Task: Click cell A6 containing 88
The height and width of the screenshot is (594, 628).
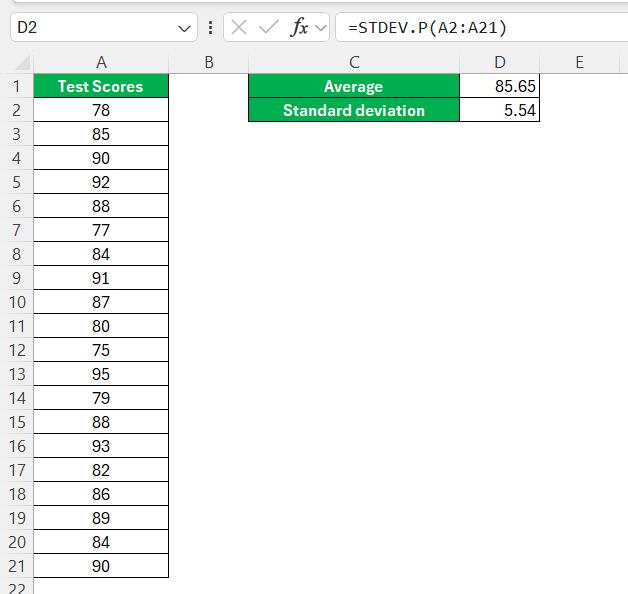Action: 101,206
